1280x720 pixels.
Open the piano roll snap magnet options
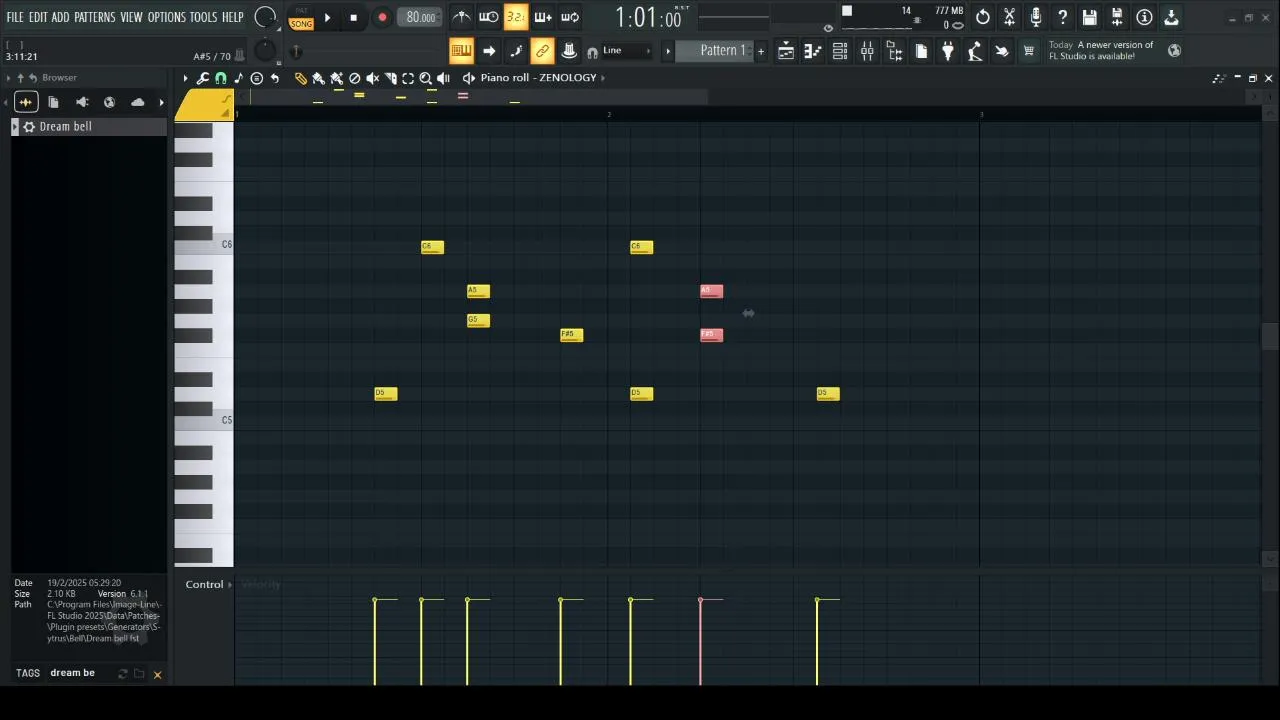221,78
